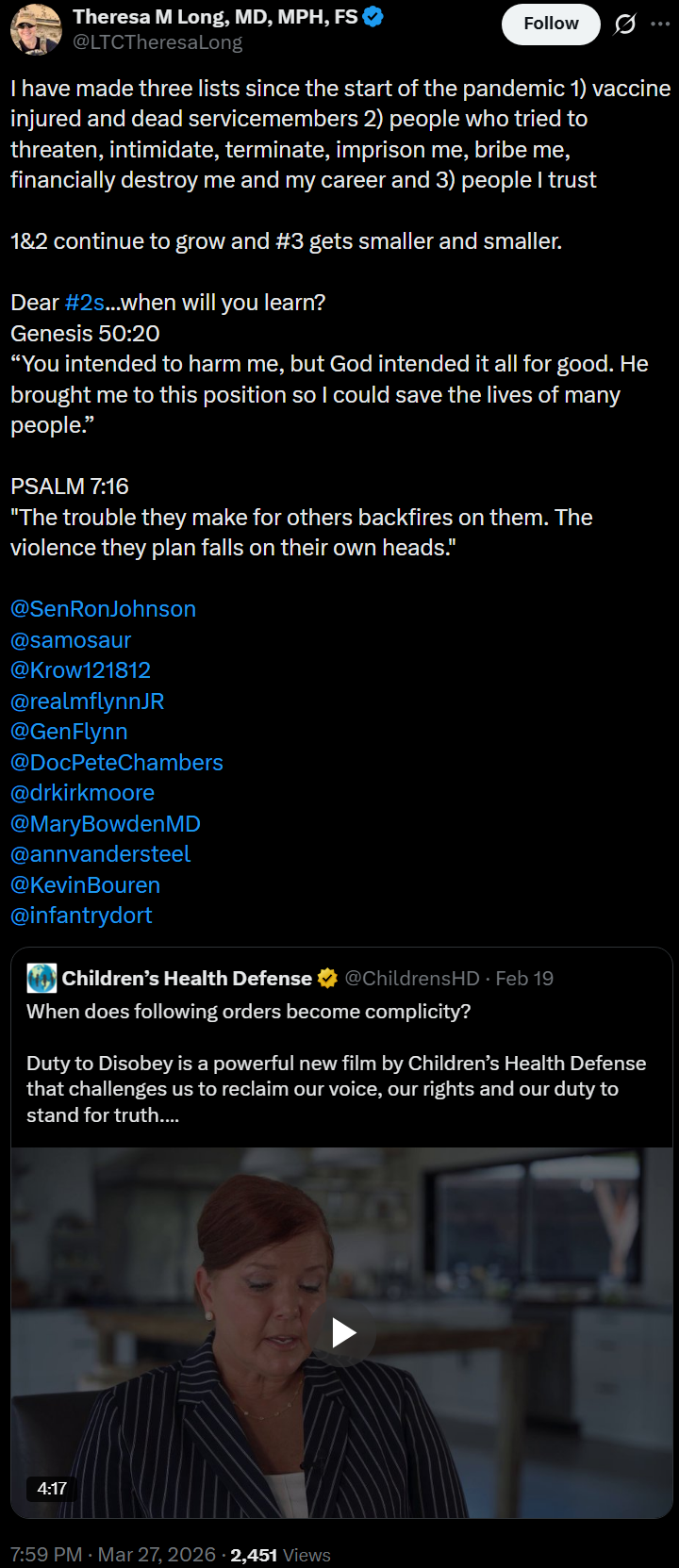Viewport: 679px width, 1568px height.
Task: Open the @Krow121812 mention link
Action: point(80,670)
